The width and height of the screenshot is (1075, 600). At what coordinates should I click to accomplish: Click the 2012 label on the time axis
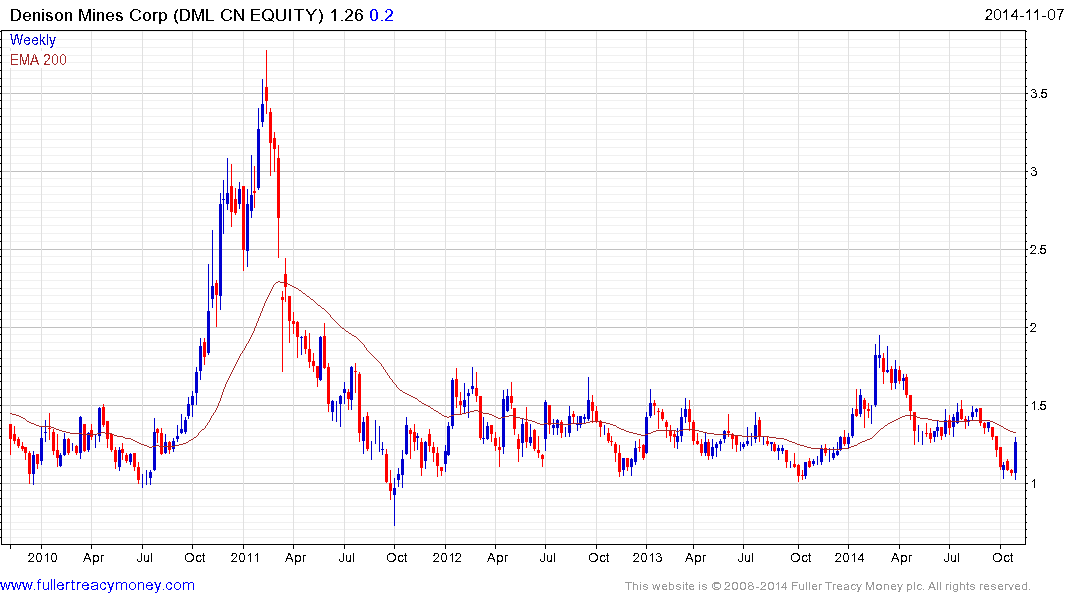point(447,557)
